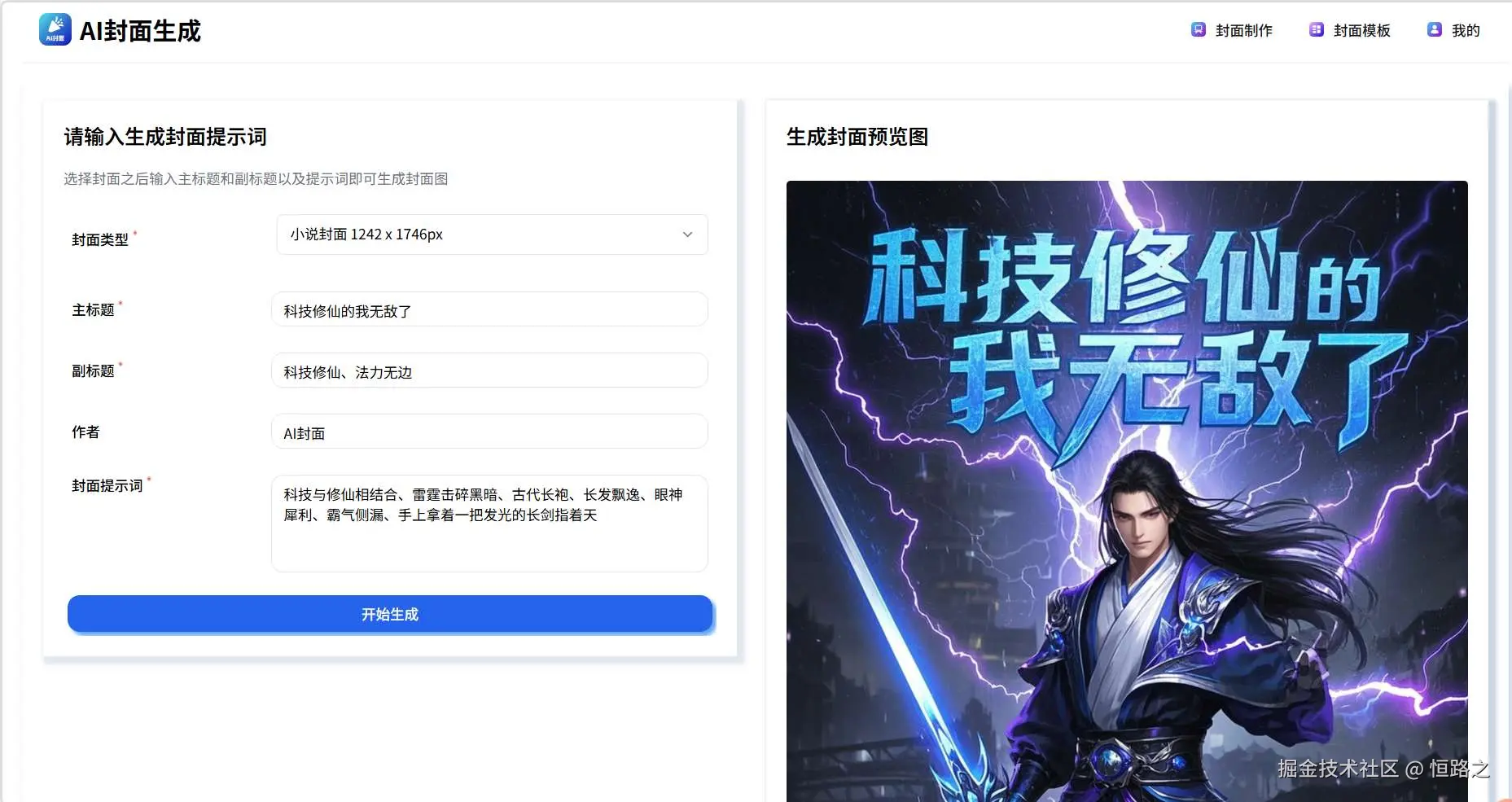Expand the 封面类型 dropdown chevron
1512x802 pixels.
coord(687,234)
